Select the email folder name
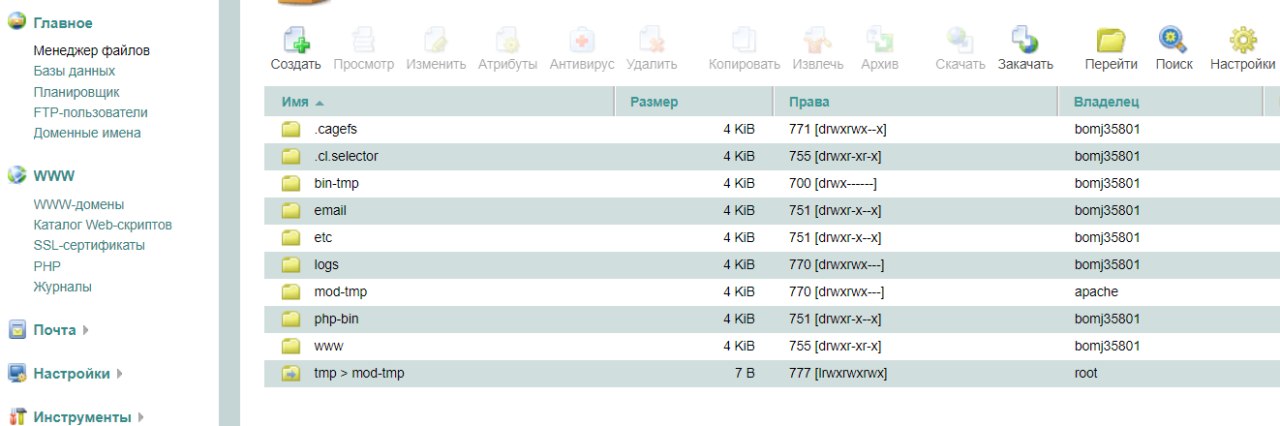Screen dimensions: 1280x426 click(330, 210)
